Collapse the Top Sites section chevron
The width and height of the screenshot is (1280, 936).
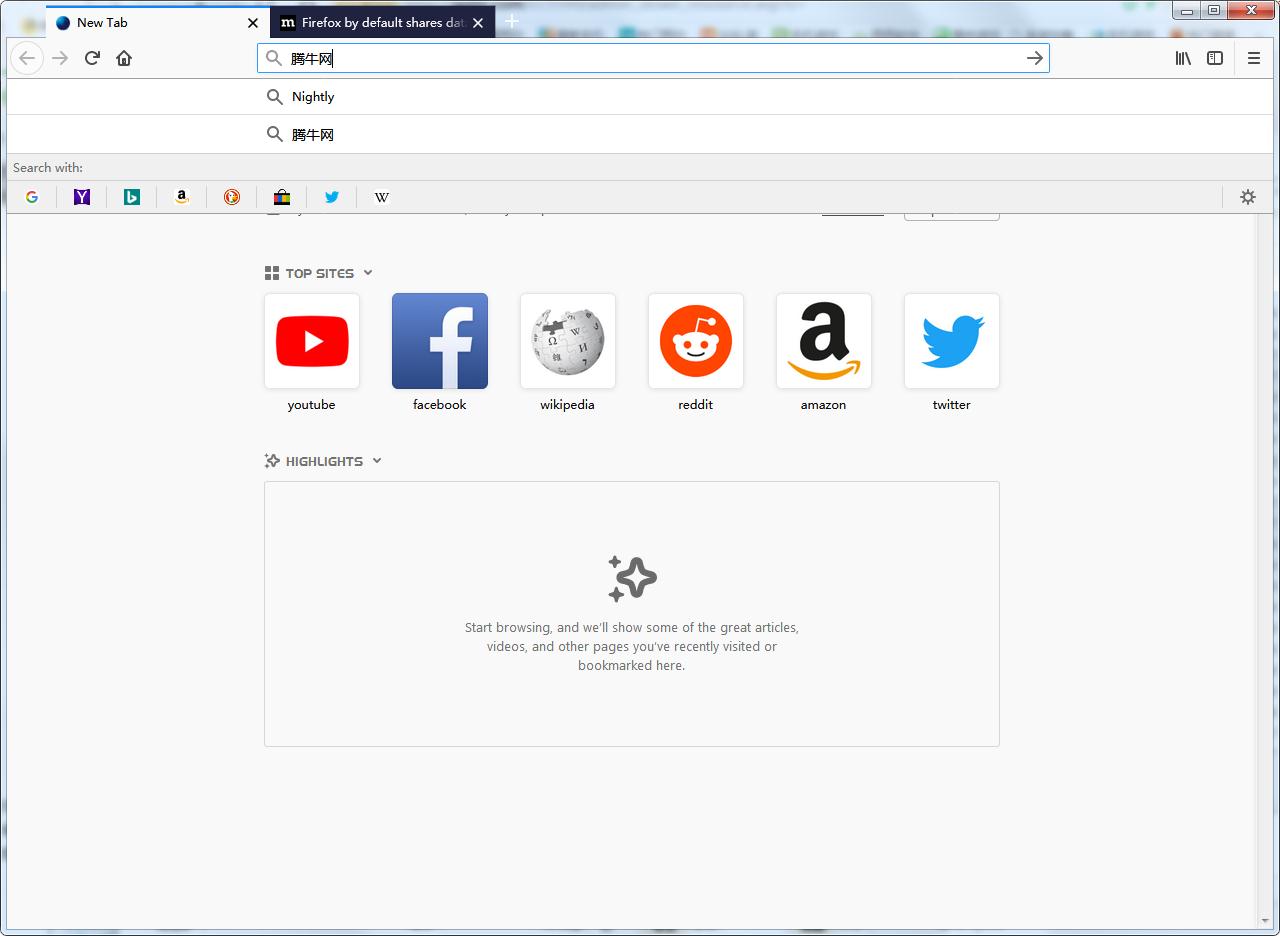pos(368,273)
